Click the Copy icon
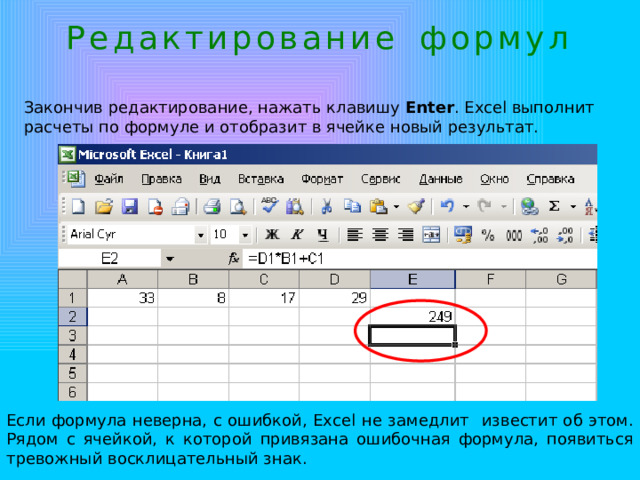 [x=352, y=207]
